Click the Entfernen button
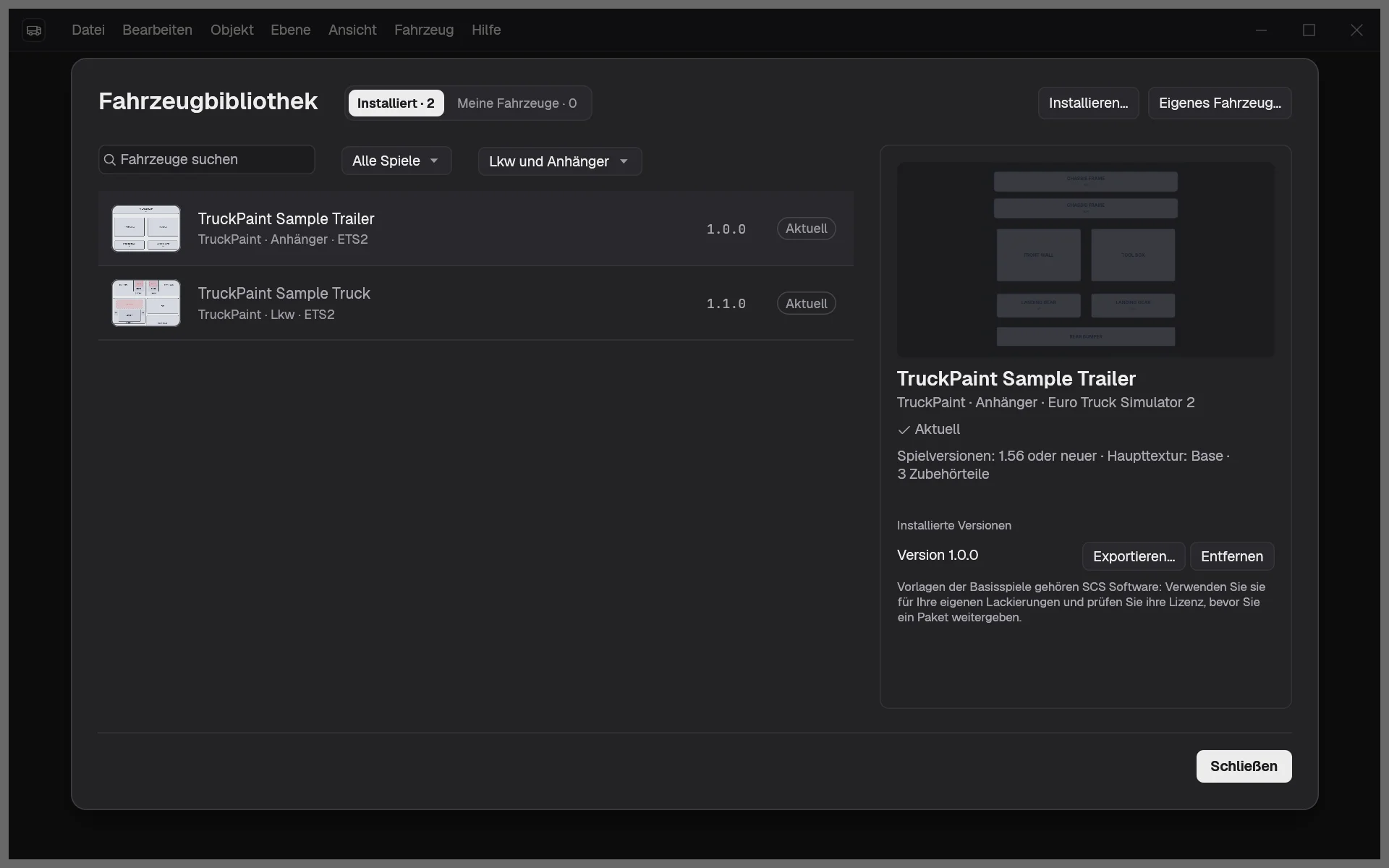1389x868 pixels. coord(1231,556)
